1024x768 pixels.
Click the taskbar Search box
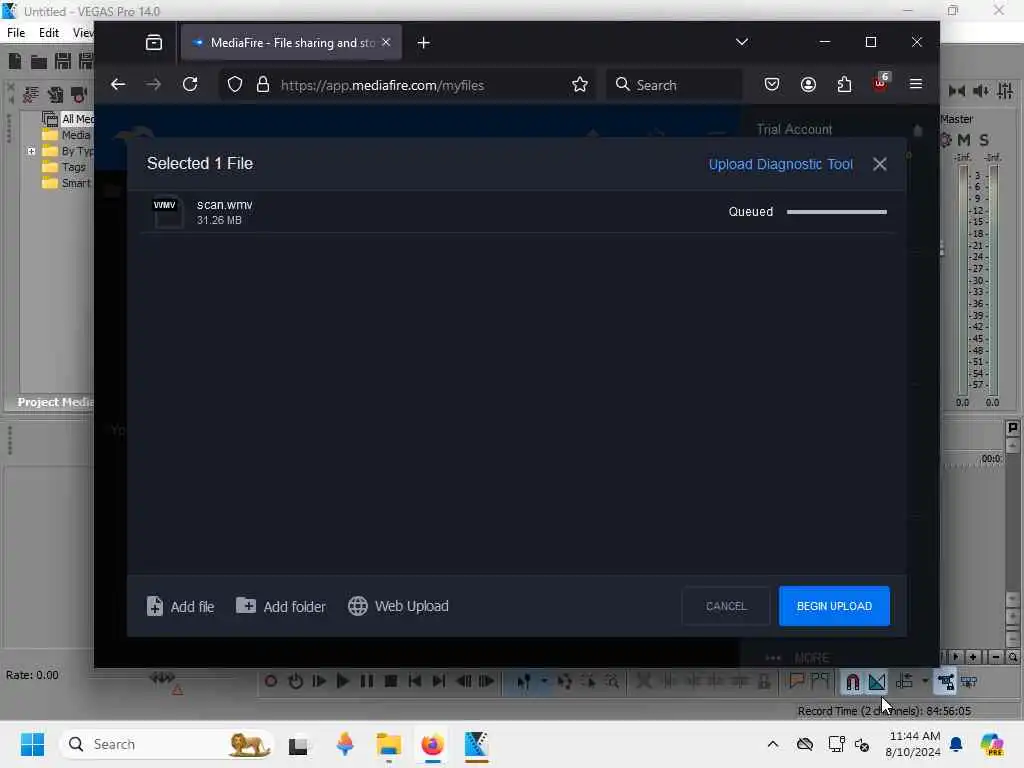(167, 744)
